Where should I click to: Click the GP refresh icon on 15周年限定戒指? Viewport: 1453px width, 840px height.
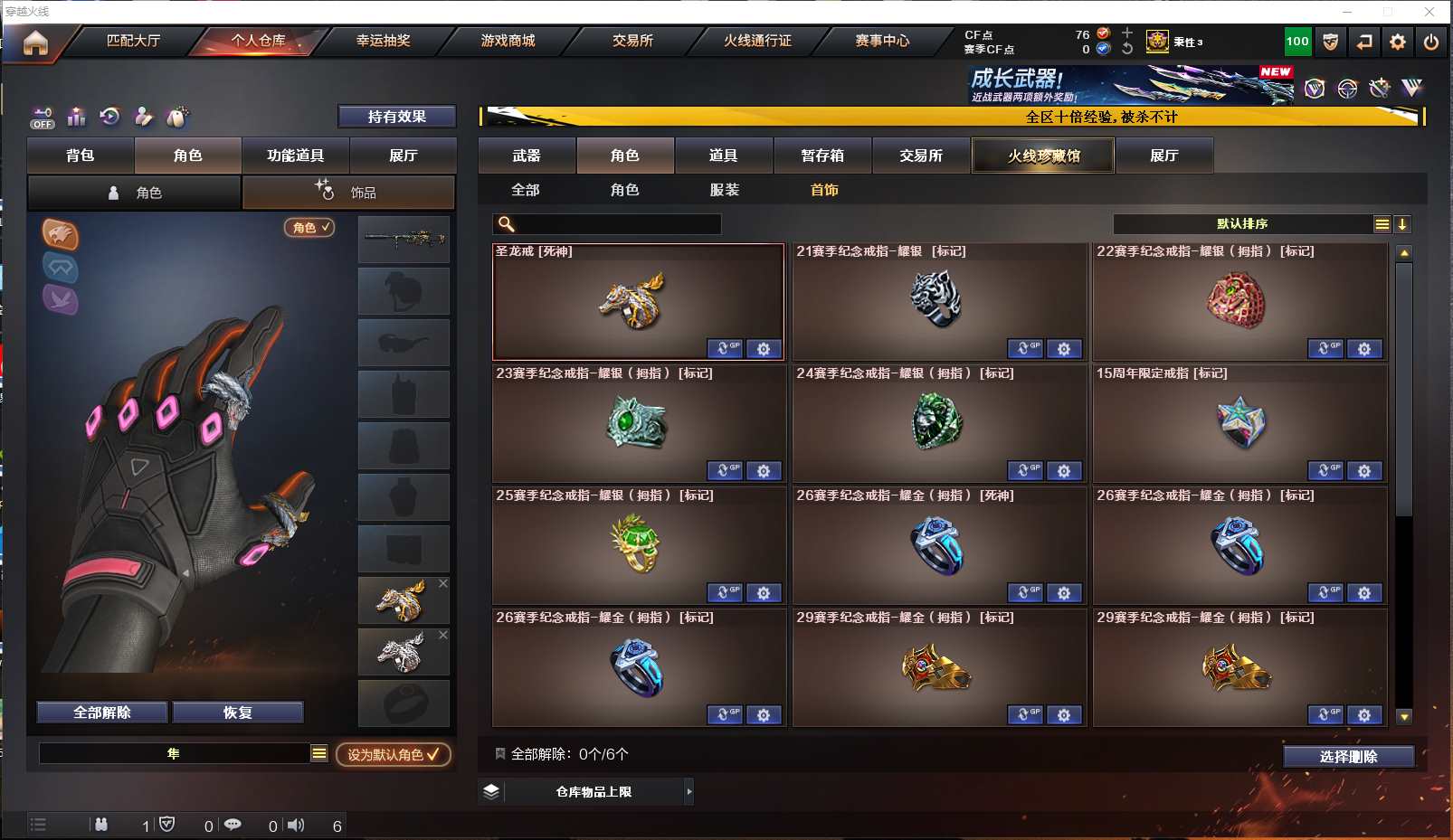coord(1325,470)
